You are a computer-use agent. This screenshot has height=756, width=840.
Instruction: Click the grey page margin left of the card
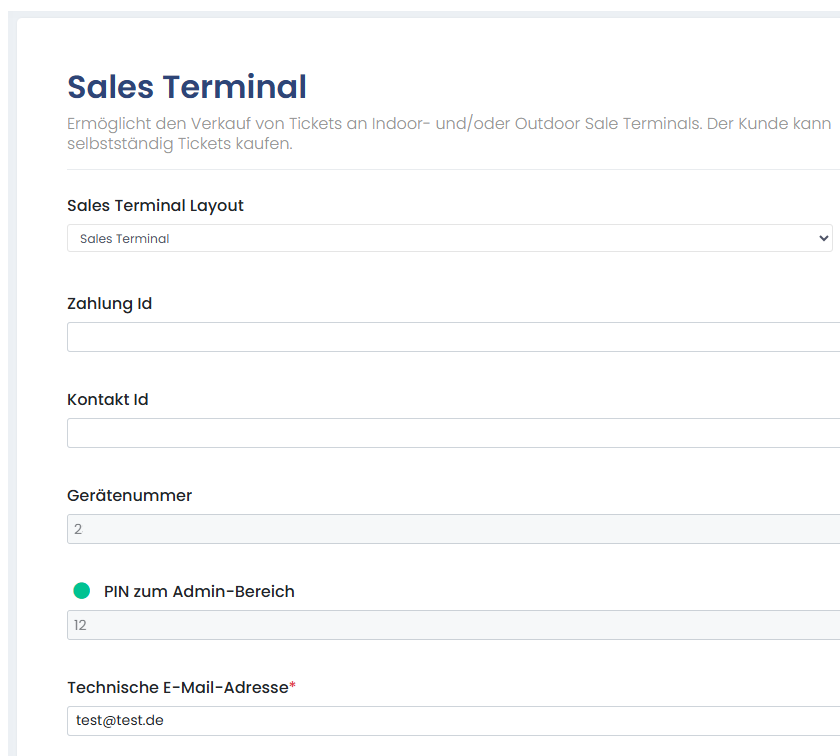[8, 400]
